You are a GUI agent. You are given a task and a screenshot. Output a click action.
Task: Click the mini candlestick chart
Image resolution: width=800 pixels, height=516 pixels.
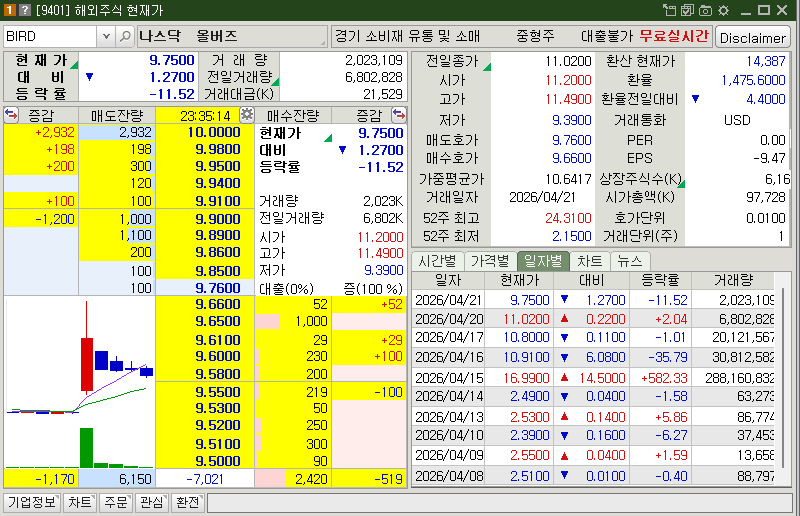click(x=79, y=382)
